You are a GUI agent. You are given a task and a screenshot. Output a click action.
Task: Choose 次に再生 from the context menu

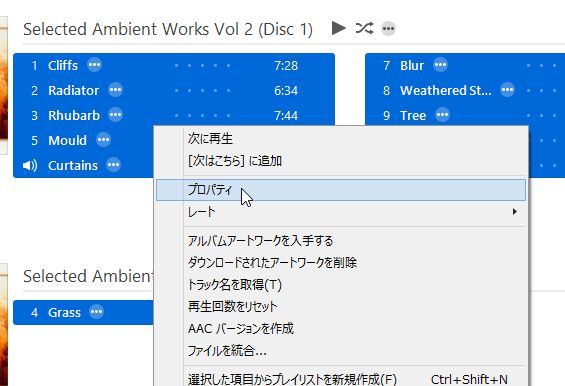[341, 138]
